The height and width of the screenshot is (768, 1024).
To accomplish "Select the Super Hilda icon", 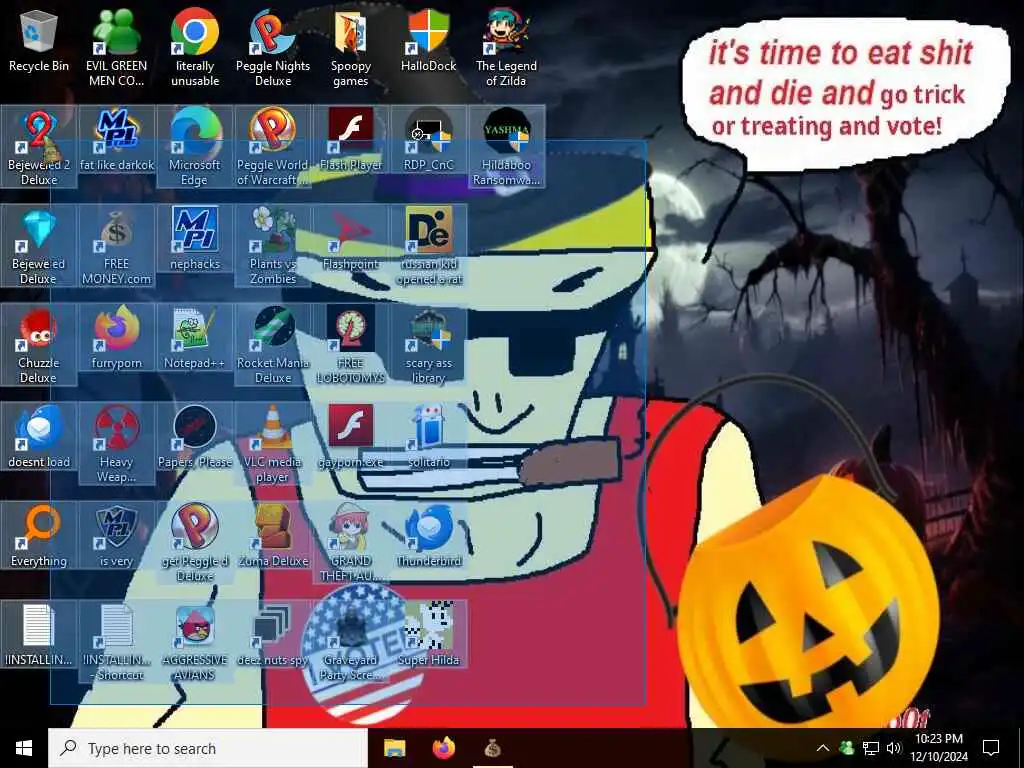I will (x=428, y=635).
